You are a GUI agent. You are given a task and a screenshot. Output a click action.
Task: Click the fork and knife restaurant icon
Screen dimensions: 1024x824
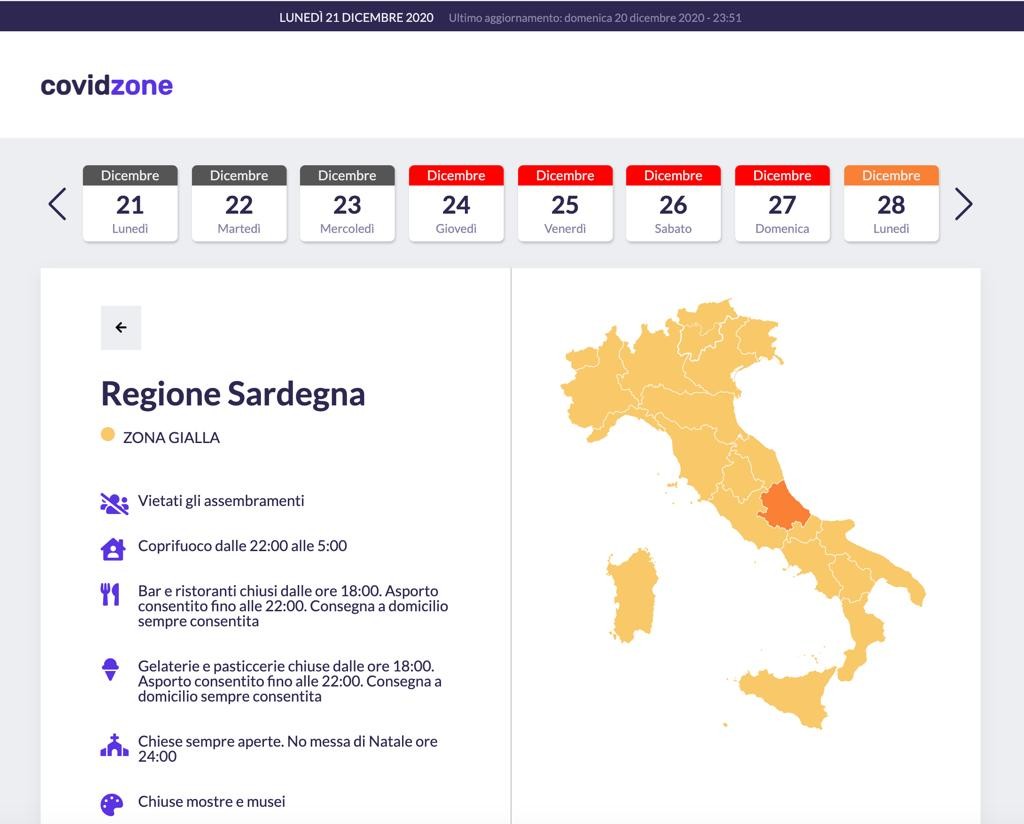tap(110, 594)
